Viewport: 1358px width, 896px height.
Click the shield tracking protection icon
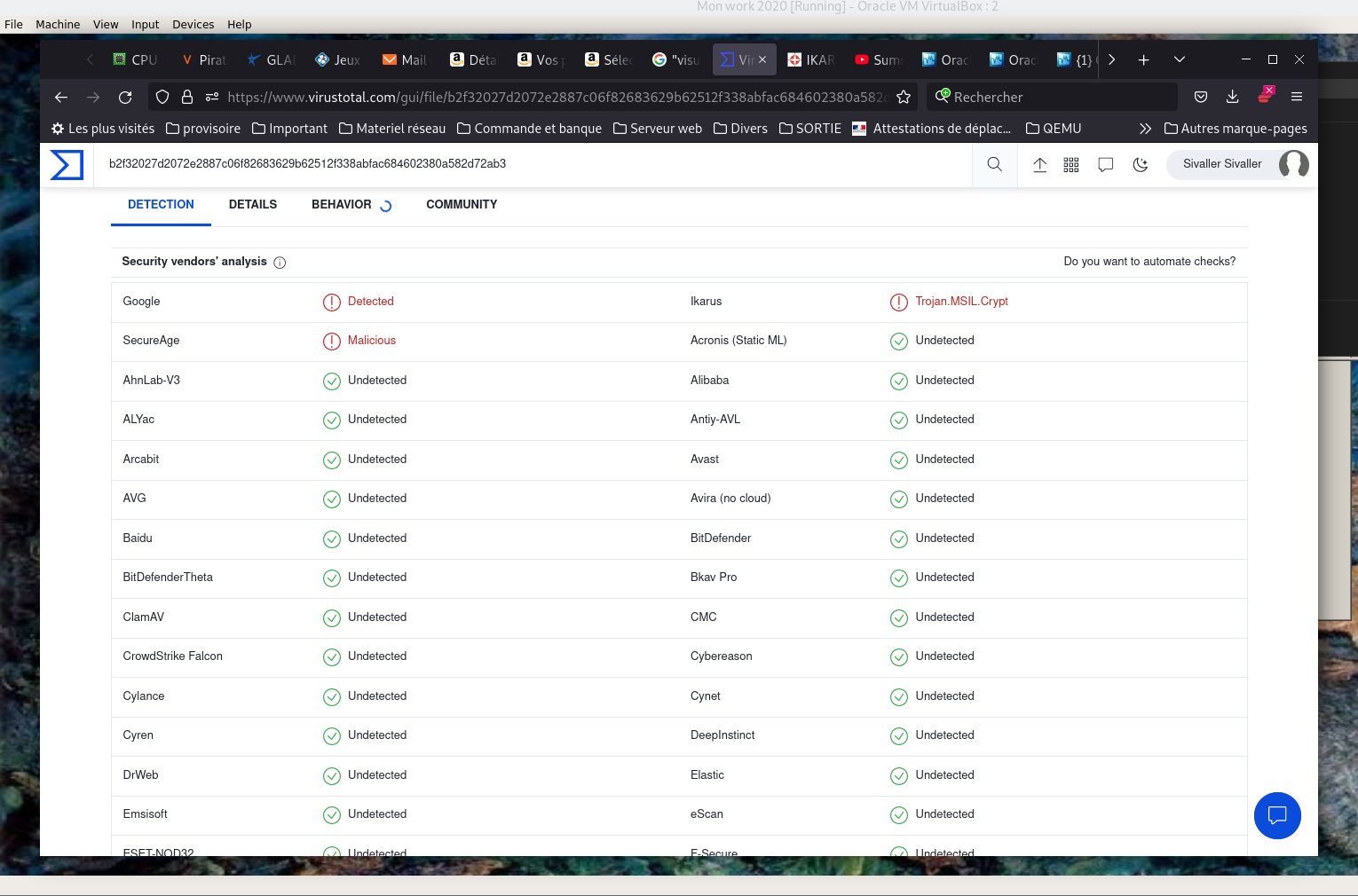tap(162, 97)
